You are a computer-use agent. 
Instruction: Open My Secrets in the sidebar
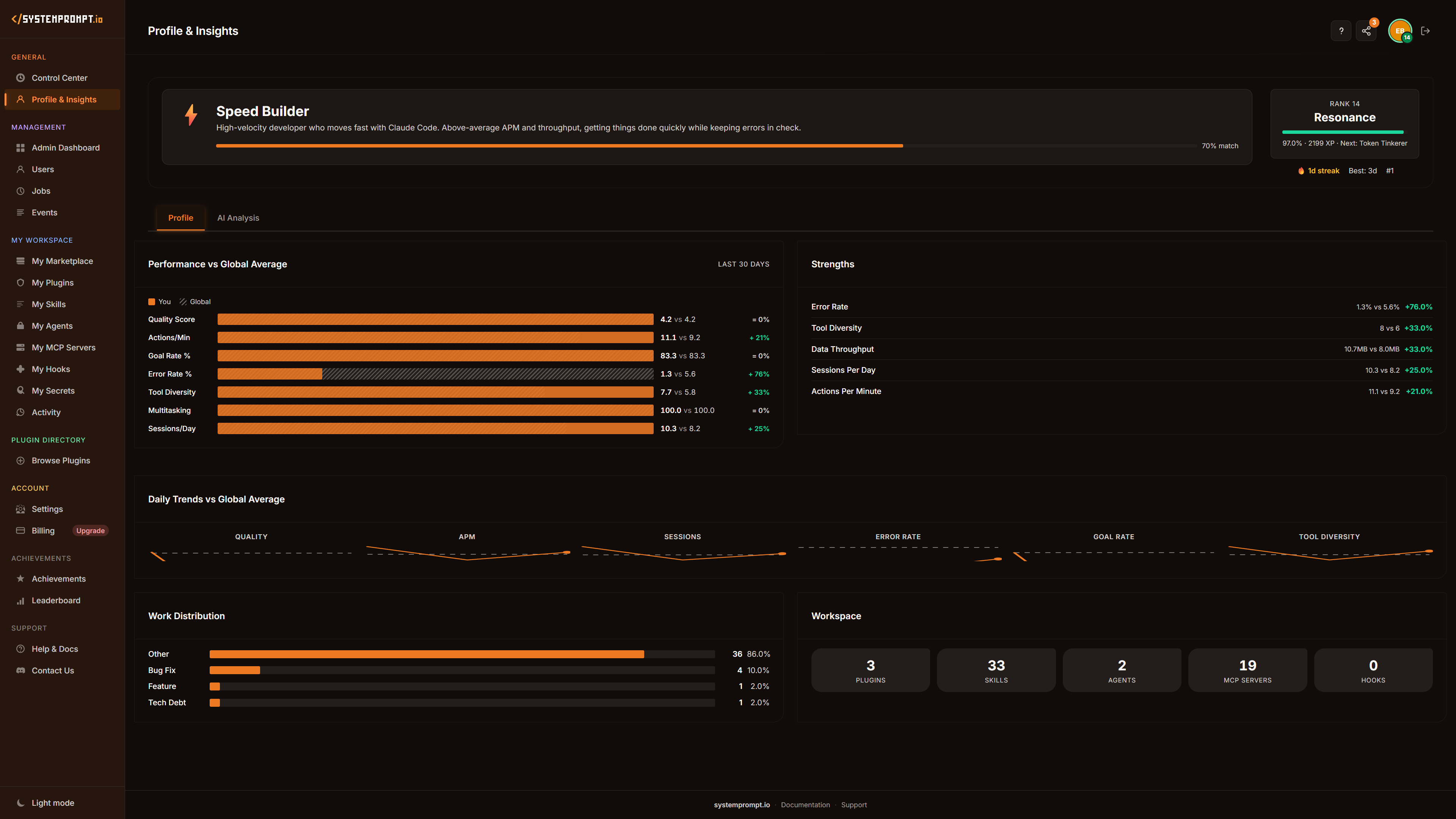(53, 391)
